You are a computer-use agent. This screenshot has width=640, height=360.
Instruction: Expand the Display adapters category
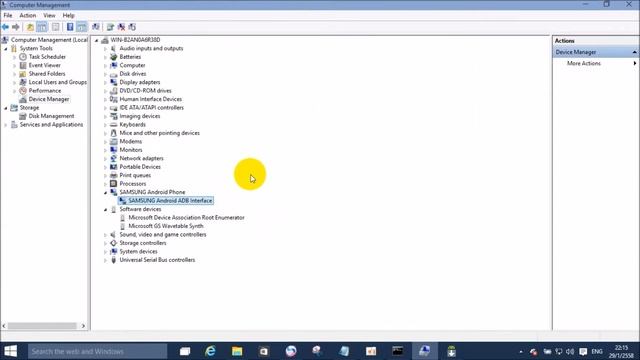pyautogui.click(x=105, y=82)
